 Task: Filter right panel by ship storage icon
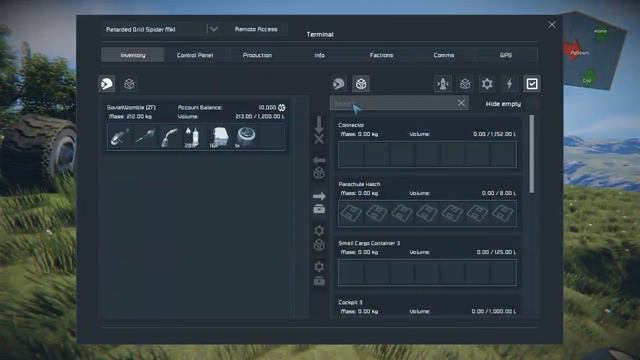click(443, 84)
